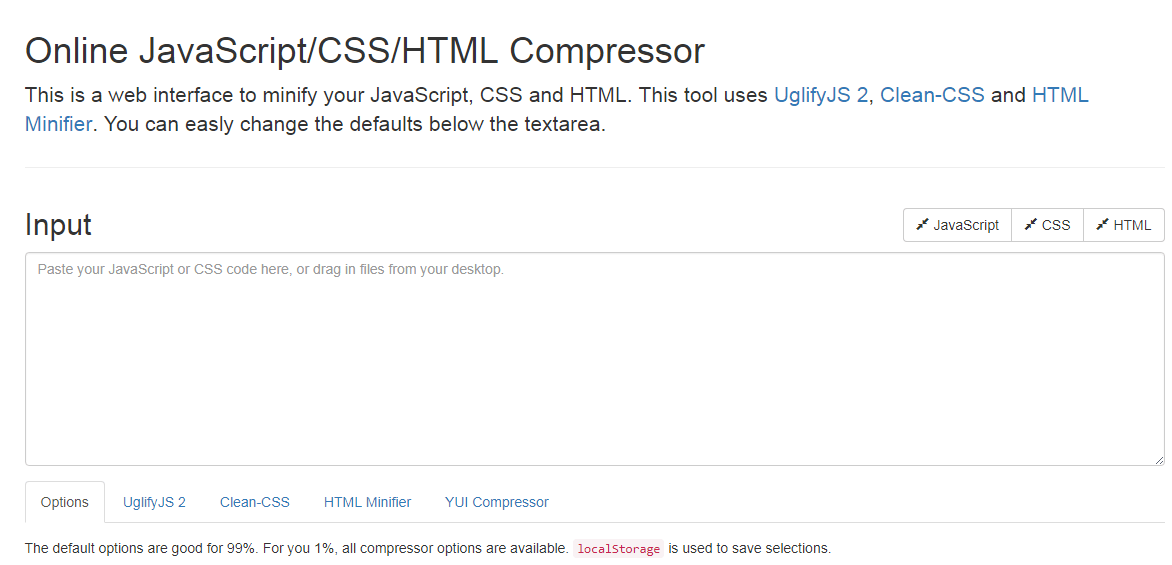Screen dimensions: 1172x565
Task: Follow the Clean-CSS link in description
Action: pos(932,96)
